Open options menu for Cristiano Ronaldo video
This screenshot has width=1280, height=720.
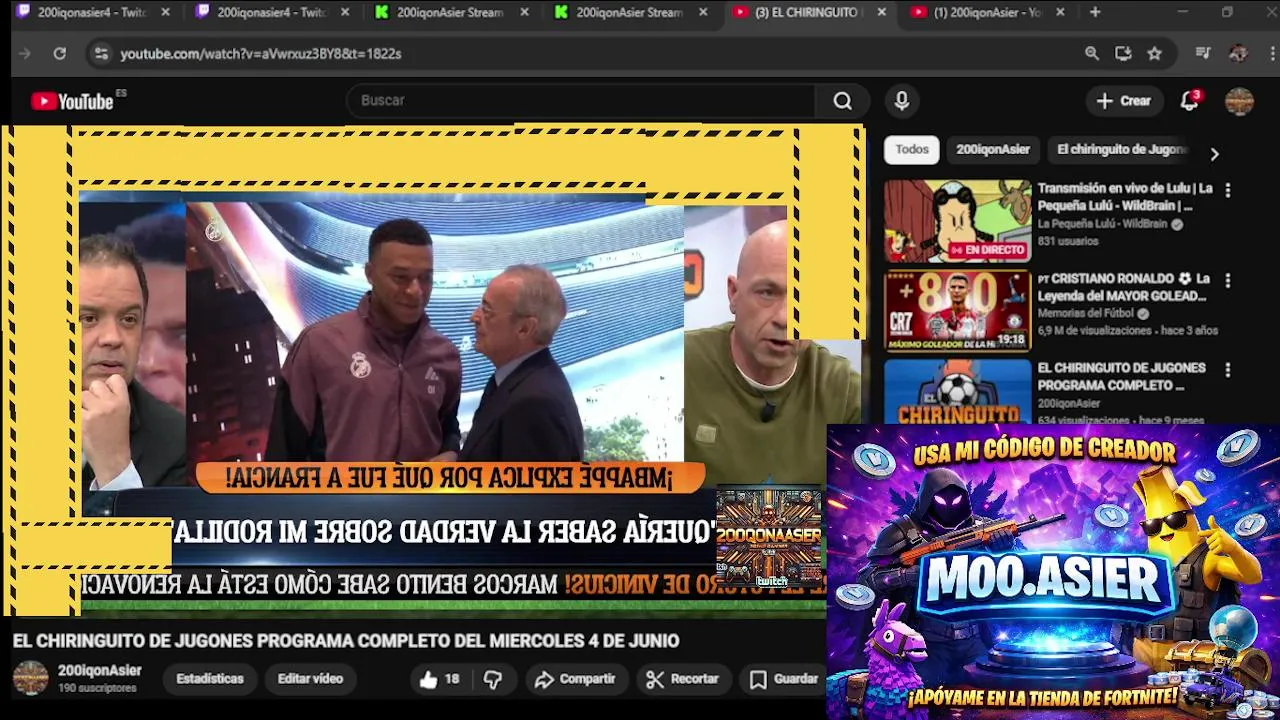pyautogui.click(x=1228, y=280)
